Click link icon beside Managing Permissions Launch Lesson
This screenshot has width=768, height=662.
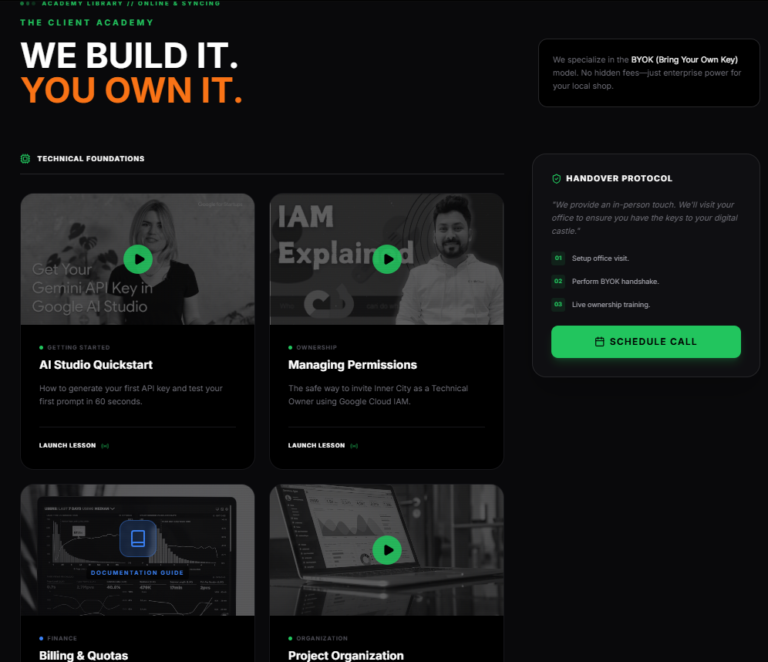(354, 446)
